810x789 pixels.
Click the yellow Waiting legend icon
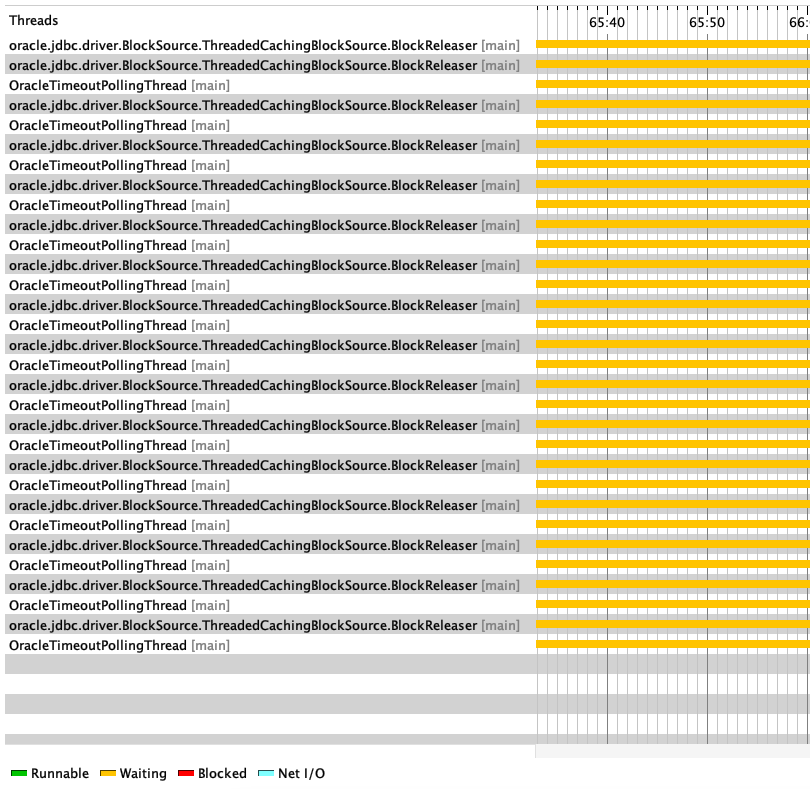pos(107,773)
